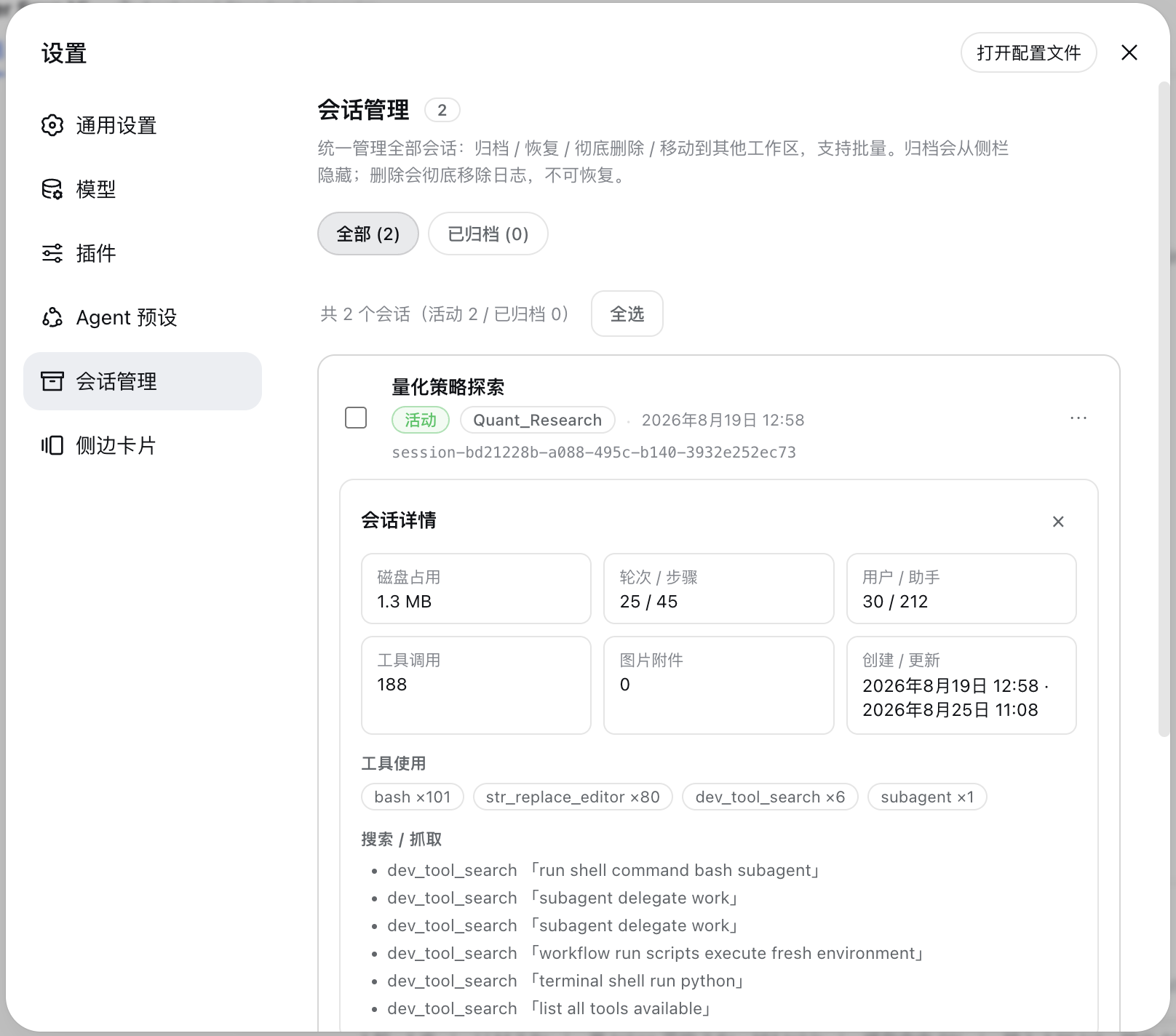Viewport: 1176px width, 1036px height.
Task: Click the 'list all tools available' entry
Action: click(x=549, y=1008)
